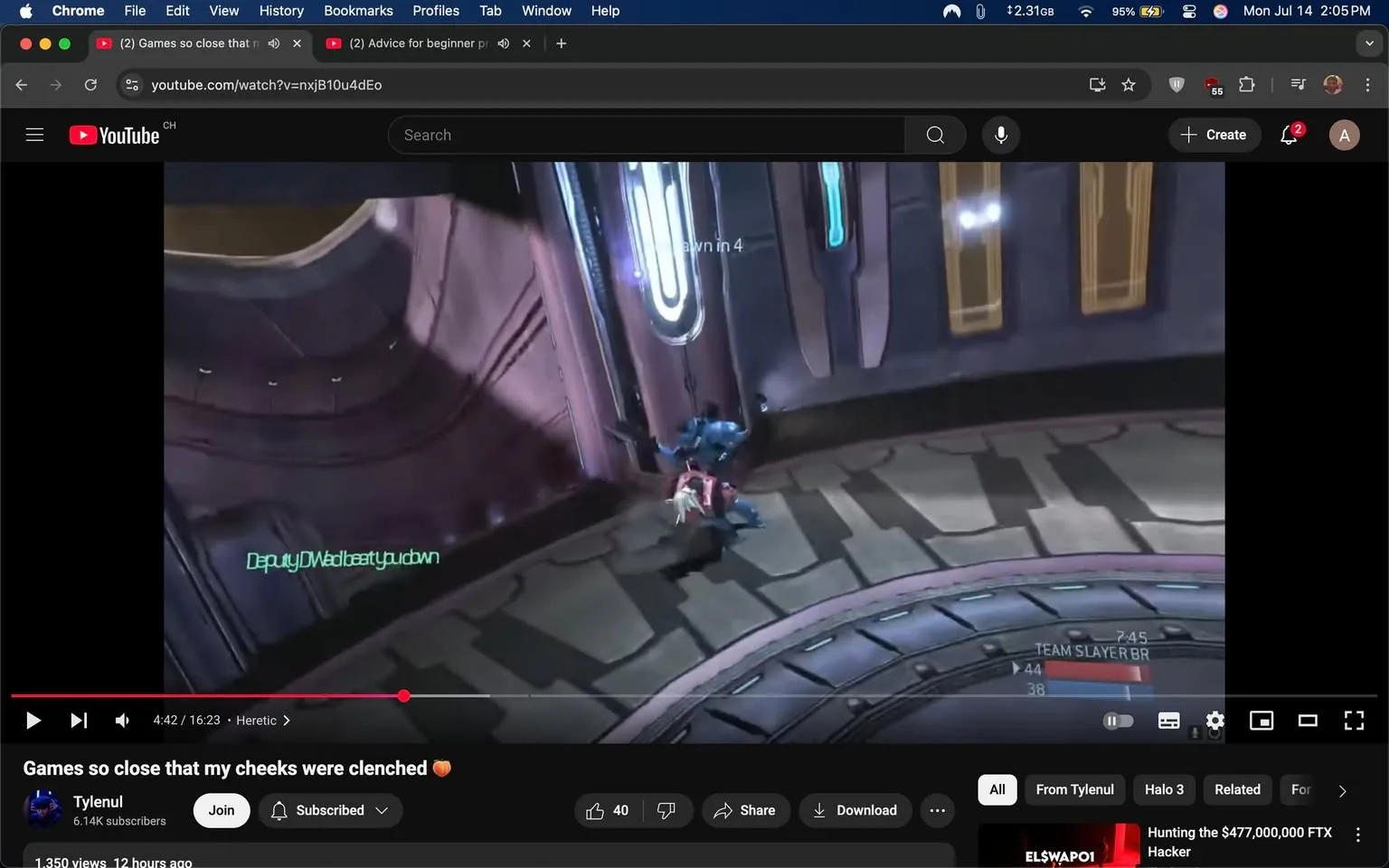Switch to Advice for beginner tab
This screenshot has height=868, width=1389.
[x=418, y=43]
